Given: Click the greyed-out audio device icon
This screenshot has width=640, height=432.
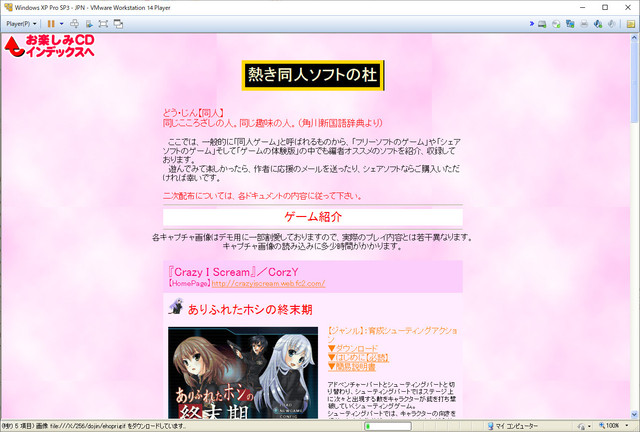Looking at the screenshot, I should click(x=611, y=24).
